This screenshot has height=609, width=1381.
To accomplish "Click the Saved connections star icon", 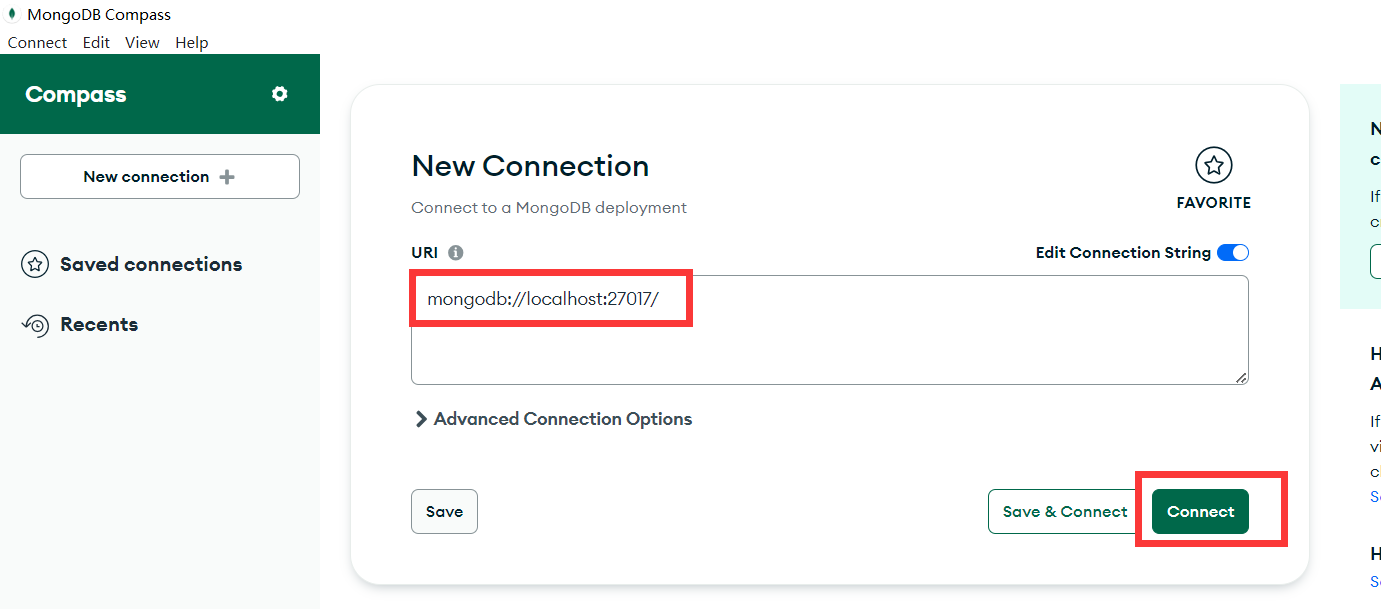I will (x=35, y=265).
